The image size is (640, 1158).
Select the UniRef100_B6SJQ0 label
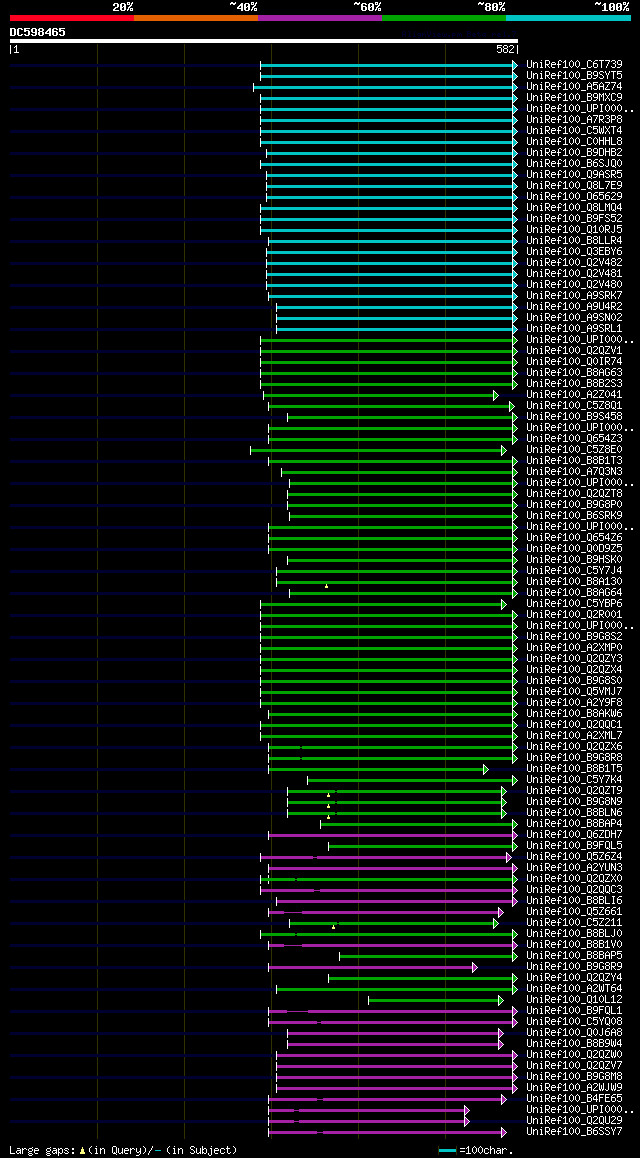pos(574,164)
